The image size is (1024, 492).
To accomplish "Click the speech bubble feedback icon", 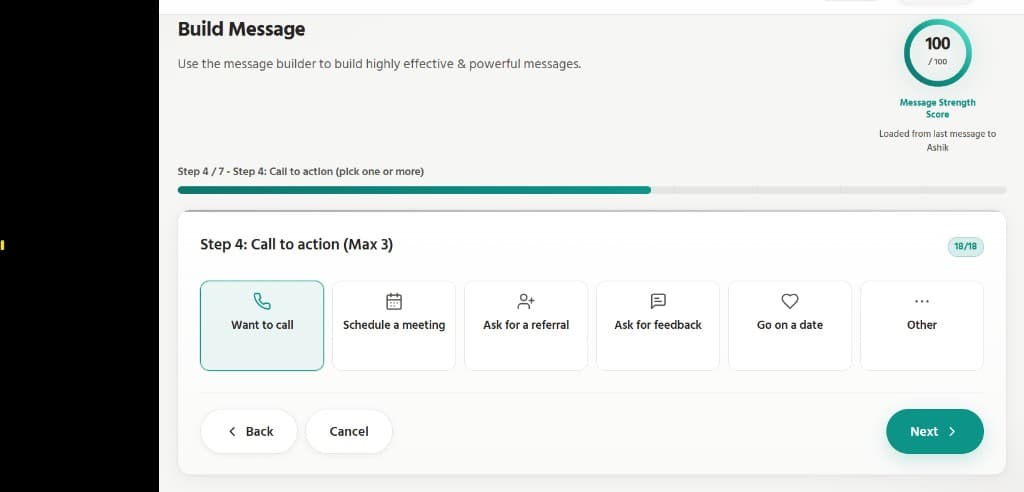I will coord(658,300).
